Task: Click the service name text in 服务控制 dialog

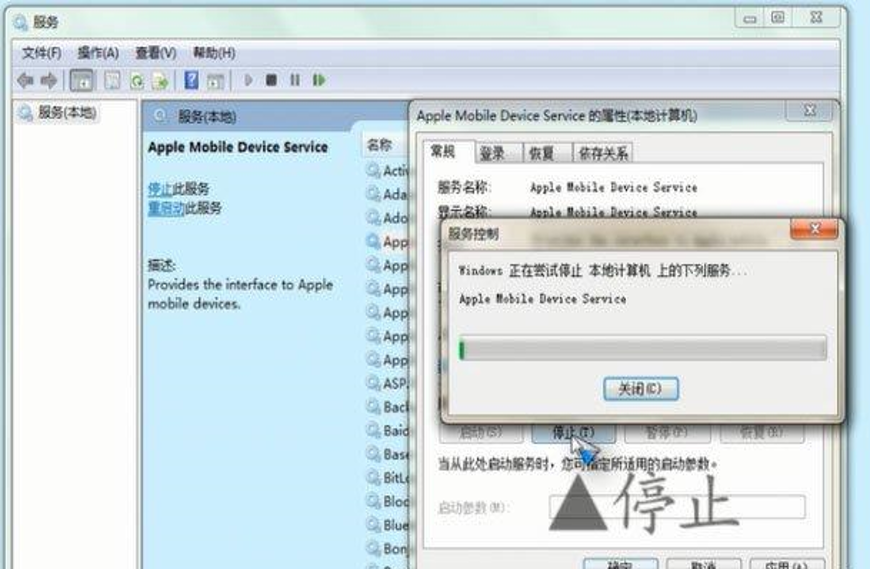Action: (x=543, y=299)
